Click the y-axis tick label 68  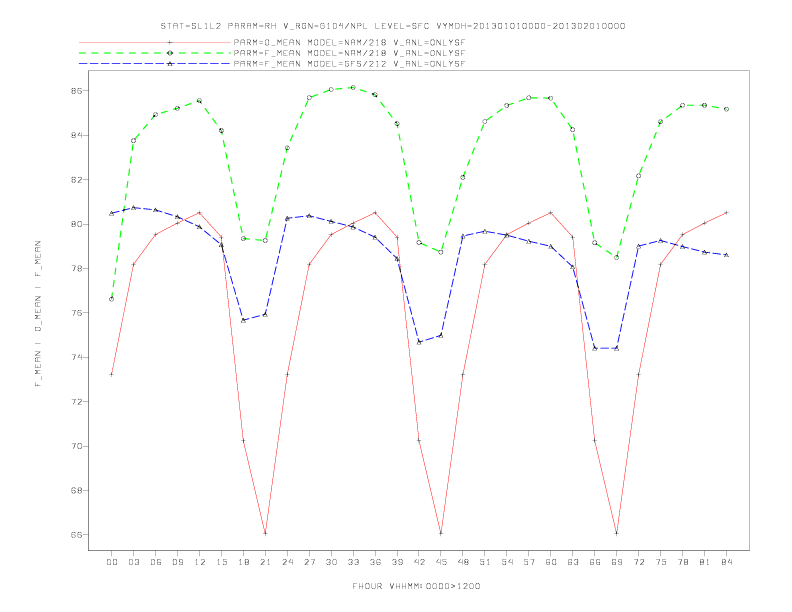(77, 490)
